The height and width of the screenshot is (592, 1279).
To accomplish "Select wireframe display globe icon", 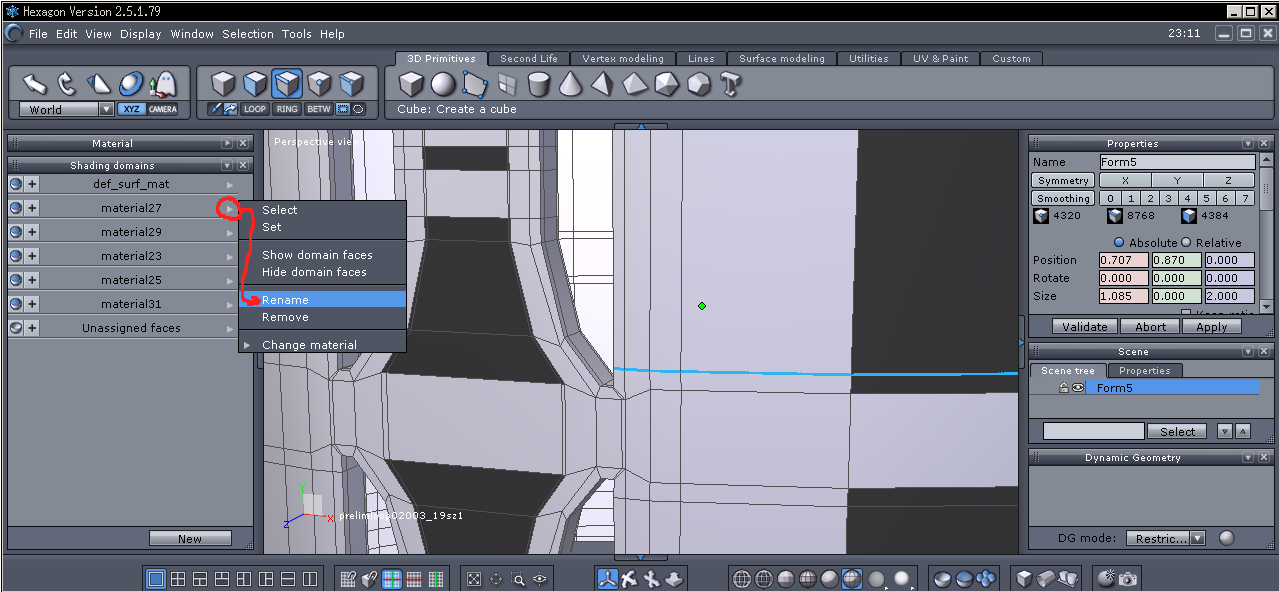I will [x=742, y=578].
